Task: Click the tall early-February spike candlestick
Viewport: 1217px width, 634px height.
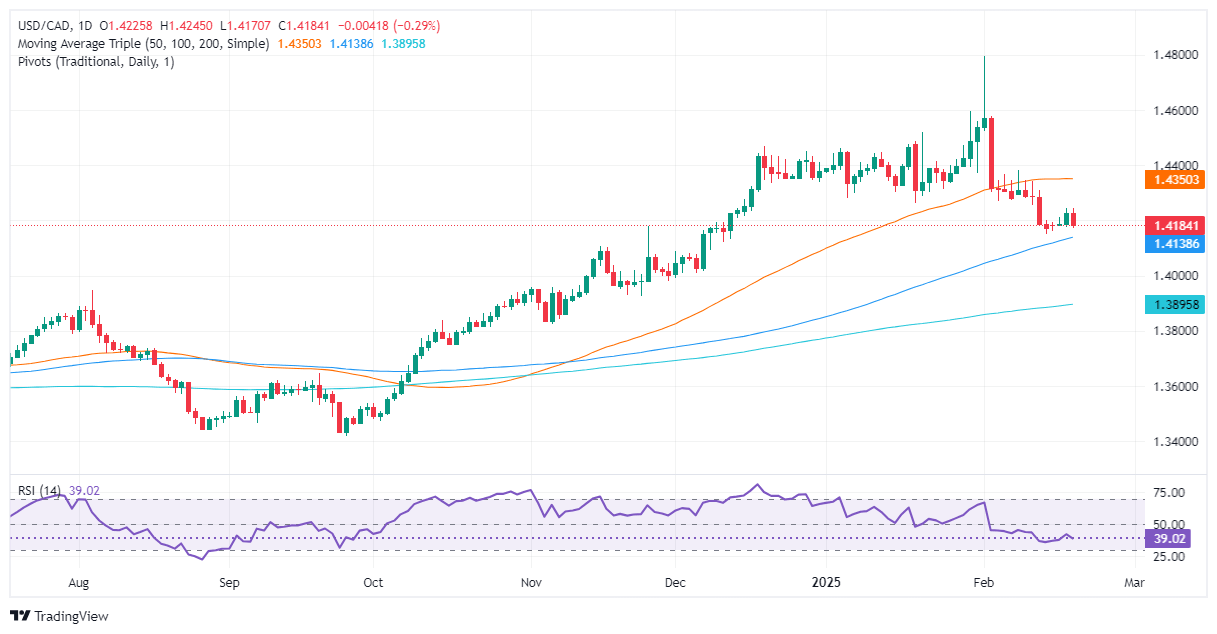Action: coord(984,92)
